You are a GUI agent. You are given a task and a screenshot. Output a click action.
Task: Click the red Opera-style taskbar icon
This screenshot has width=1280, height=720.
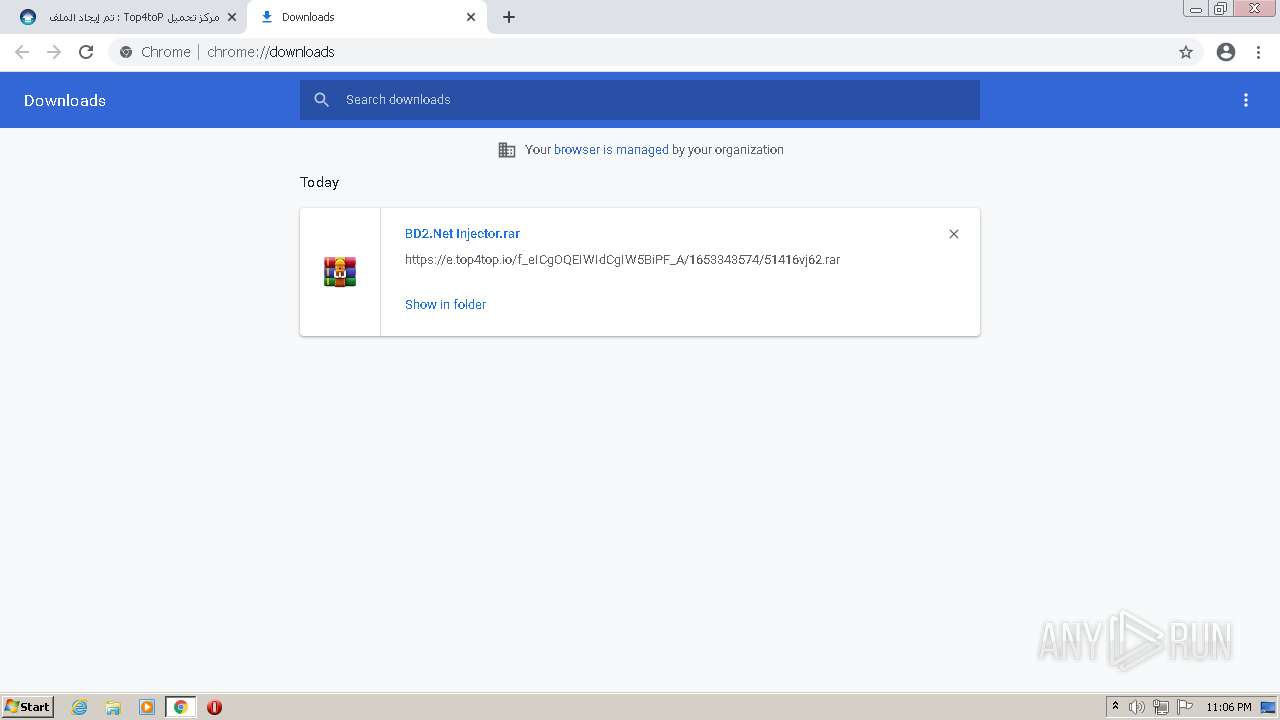pyautogui.click(x=214, y=707)
